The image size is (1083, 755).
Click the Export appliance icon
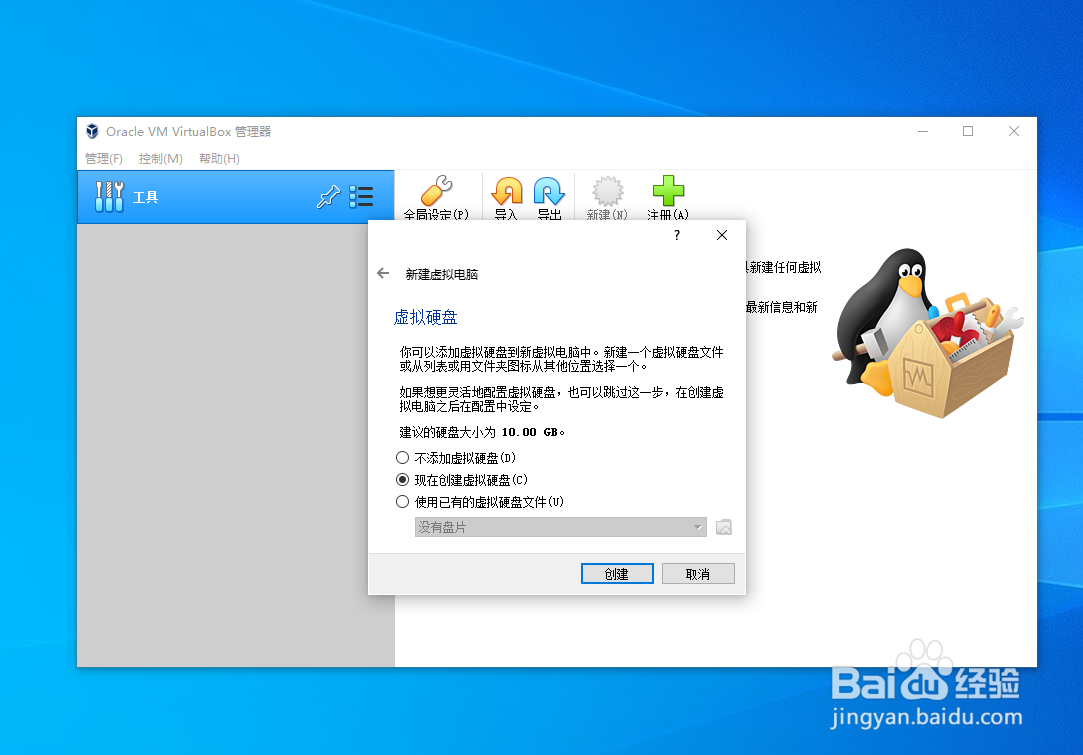pos(549,191)
